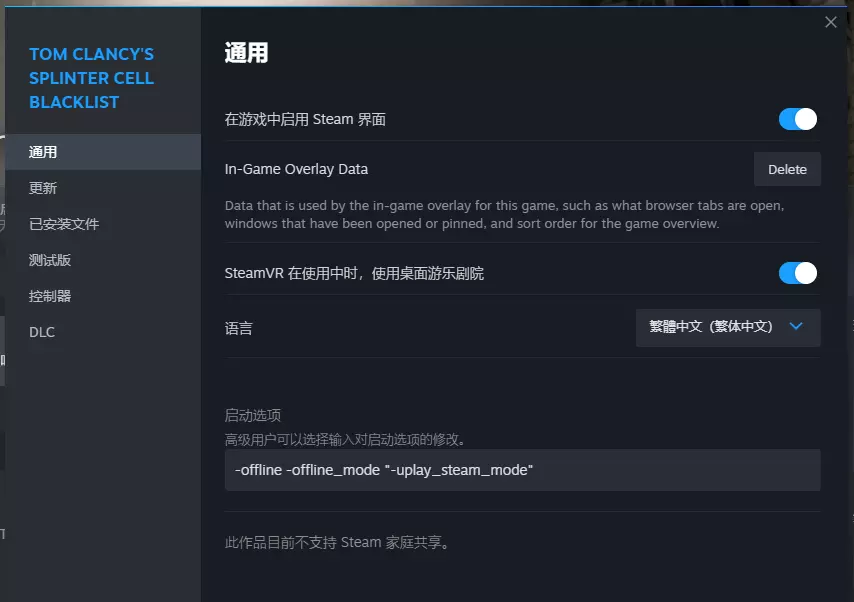Viewport: 854px width, 602px height.
Task: Delete the In-Game Overlay Data
Action: [787, 169]
